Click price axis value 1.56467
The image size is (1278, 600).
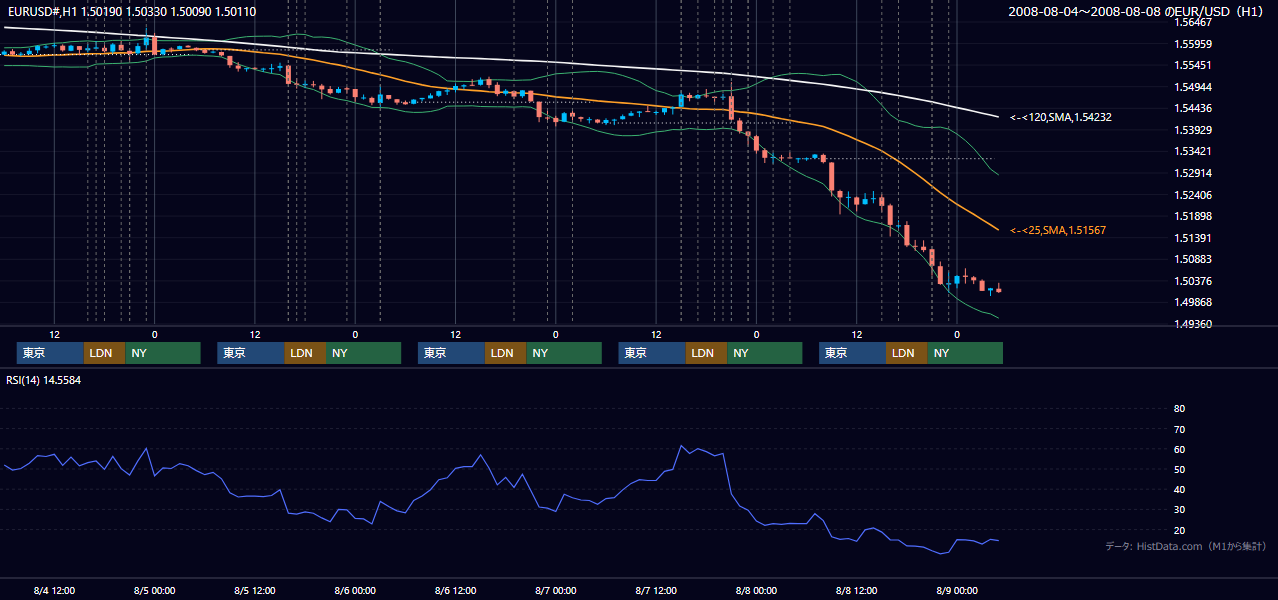pyautogui.click(x=1192, y=22)
